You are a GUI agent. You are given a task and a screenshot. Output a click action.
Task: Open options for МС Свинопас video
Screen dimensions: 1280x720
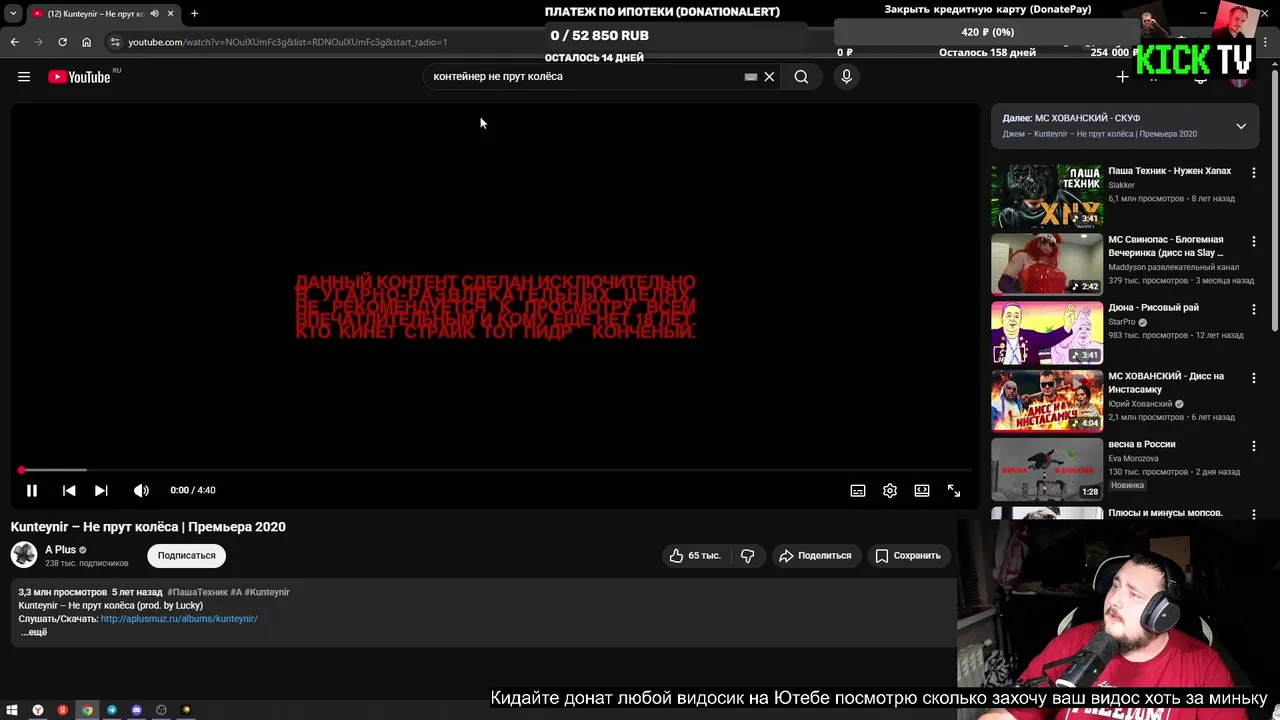[x=1253, y=241]
